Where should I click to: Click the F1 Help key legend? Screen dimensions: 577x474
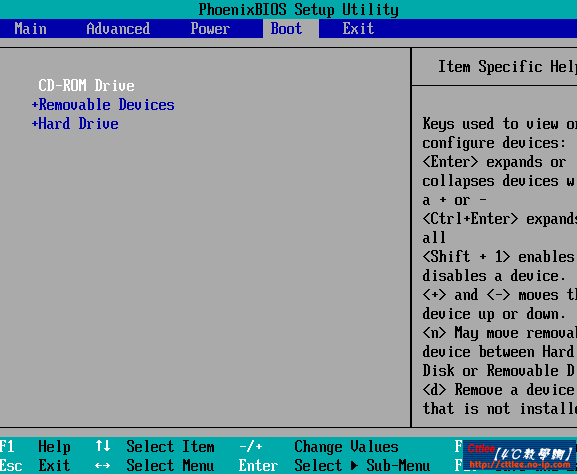point(35,447)
